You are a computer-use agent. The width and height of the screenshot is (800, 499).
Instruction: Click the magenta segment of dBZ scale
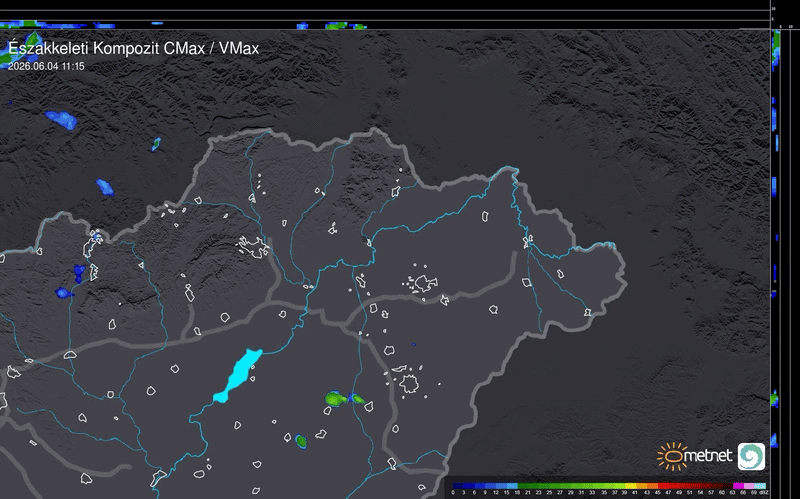pos(738,486)
